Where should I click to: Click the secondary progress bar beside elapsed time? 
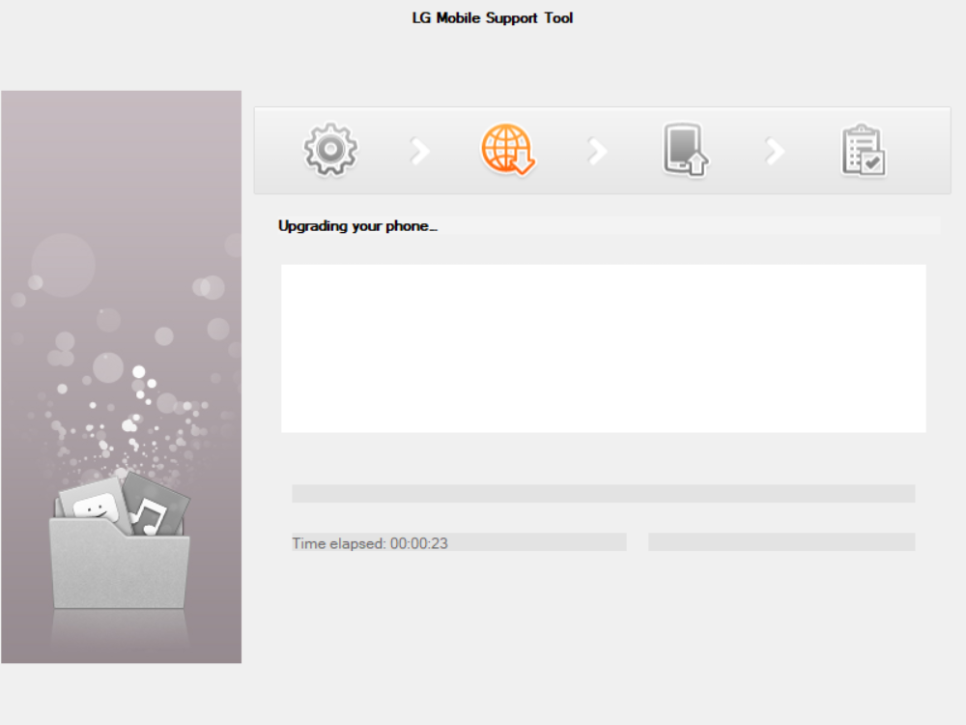pyautogui.click(x=781, y=542)
